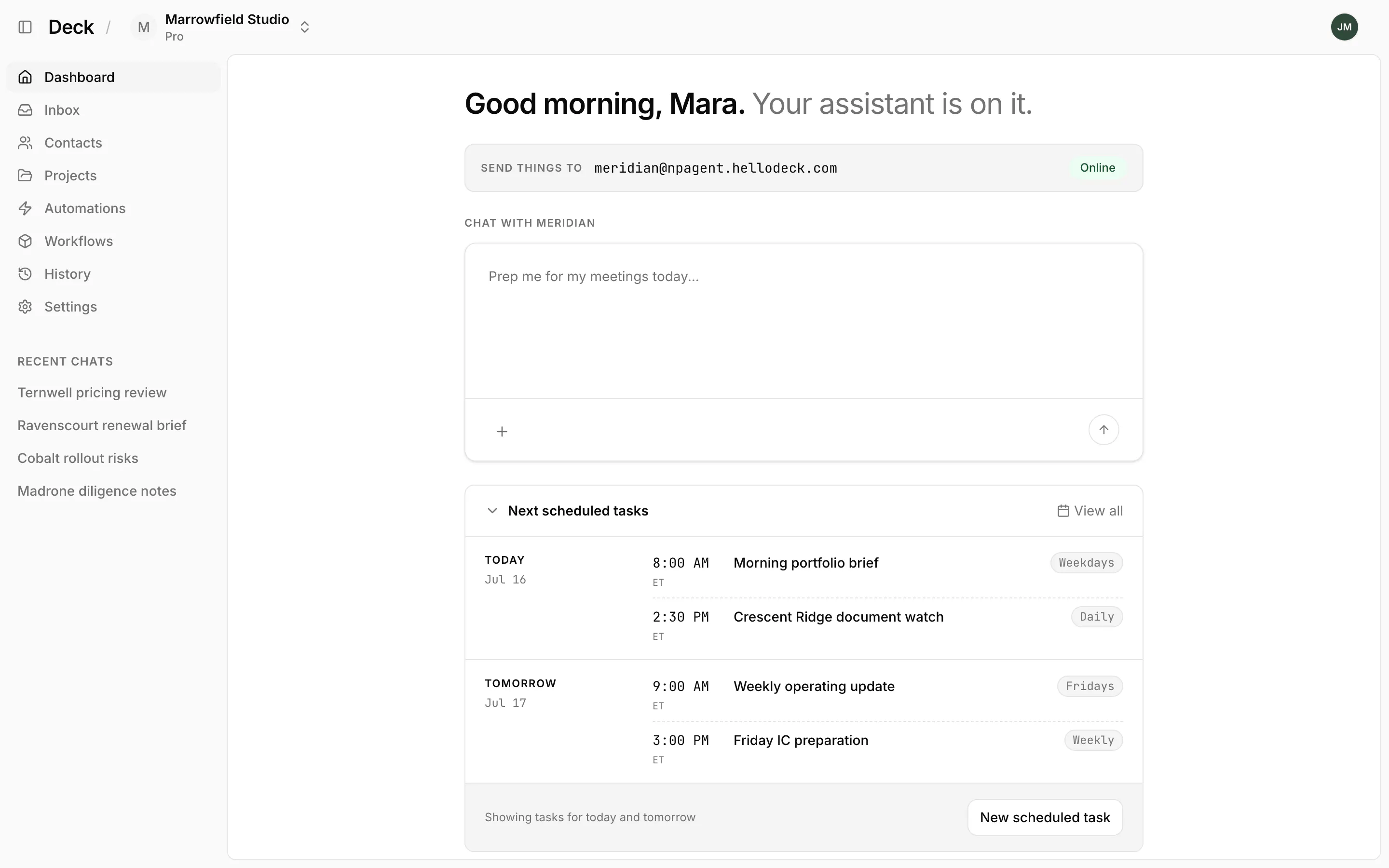Click the Automations lightning bolt icon
This screenshot has width=1389, height=868.
pos(25,208)
